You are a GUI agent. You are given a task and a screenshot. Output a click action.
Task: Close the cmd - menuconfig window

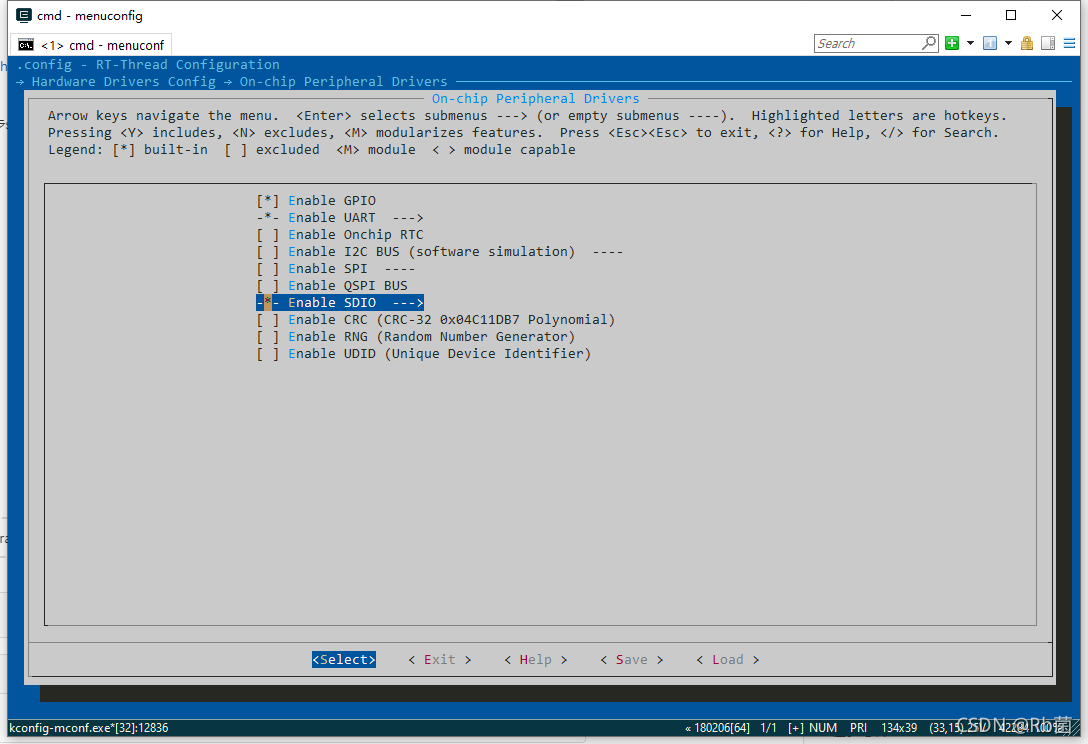tap(1057, 15)
